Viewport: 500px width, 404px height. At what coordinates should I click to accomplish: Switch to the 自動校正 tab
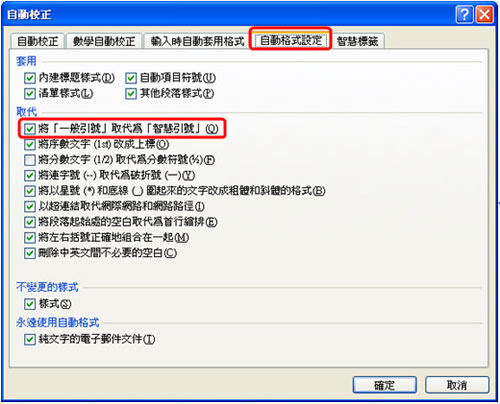[x=37, y=41]
